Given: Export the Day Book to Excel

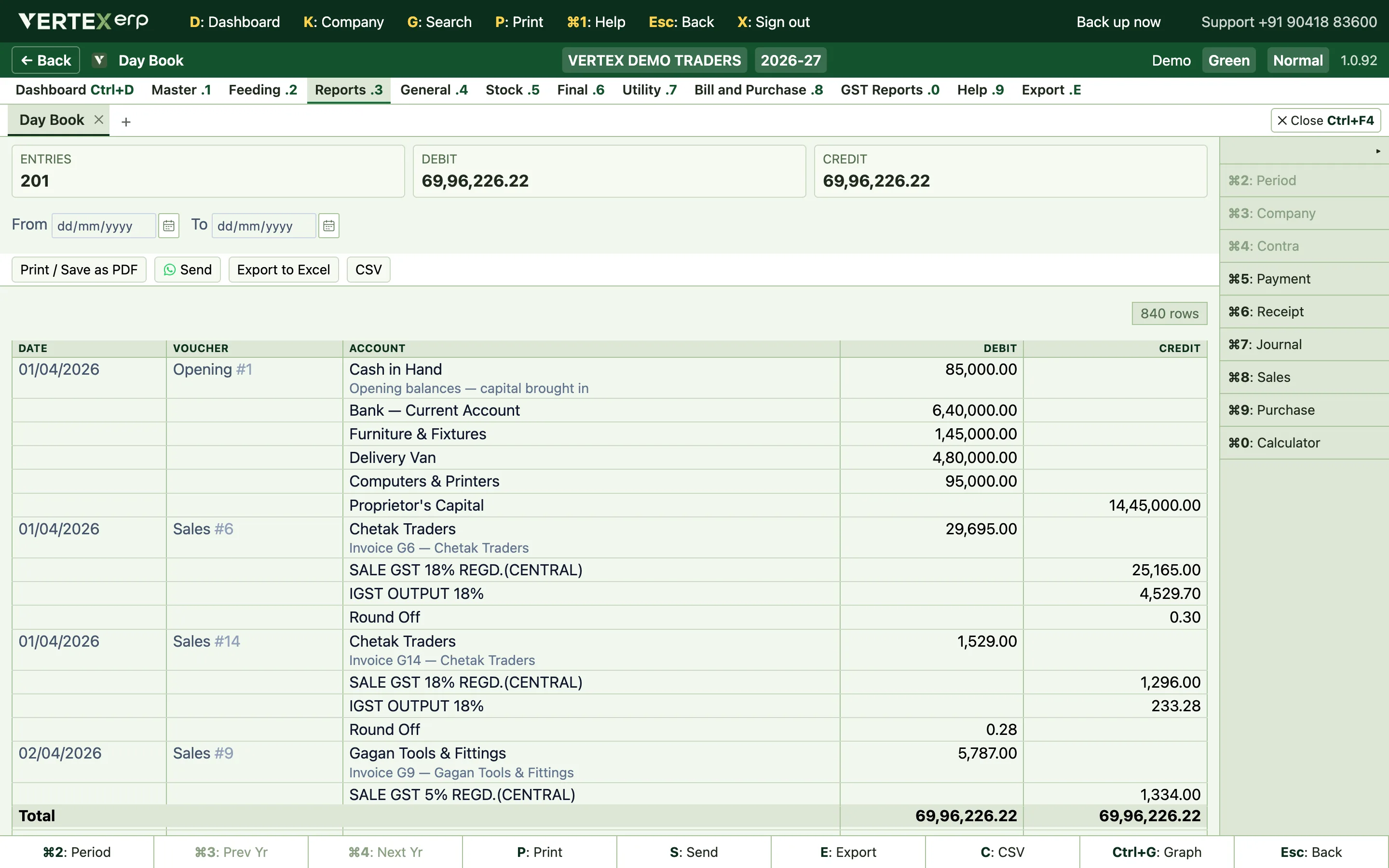Looking at the screenshot, I should point(284,270).
